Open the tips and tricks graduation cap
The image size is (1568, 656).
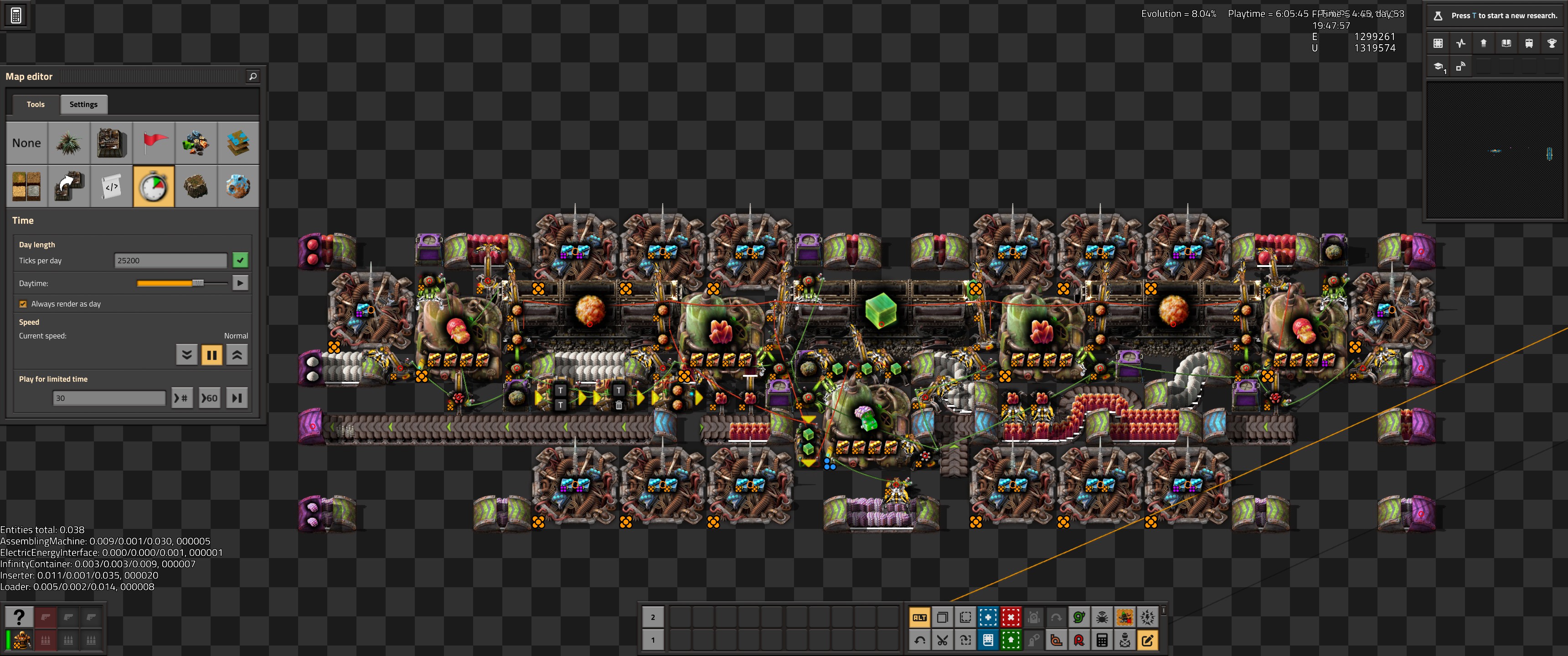1438,67
